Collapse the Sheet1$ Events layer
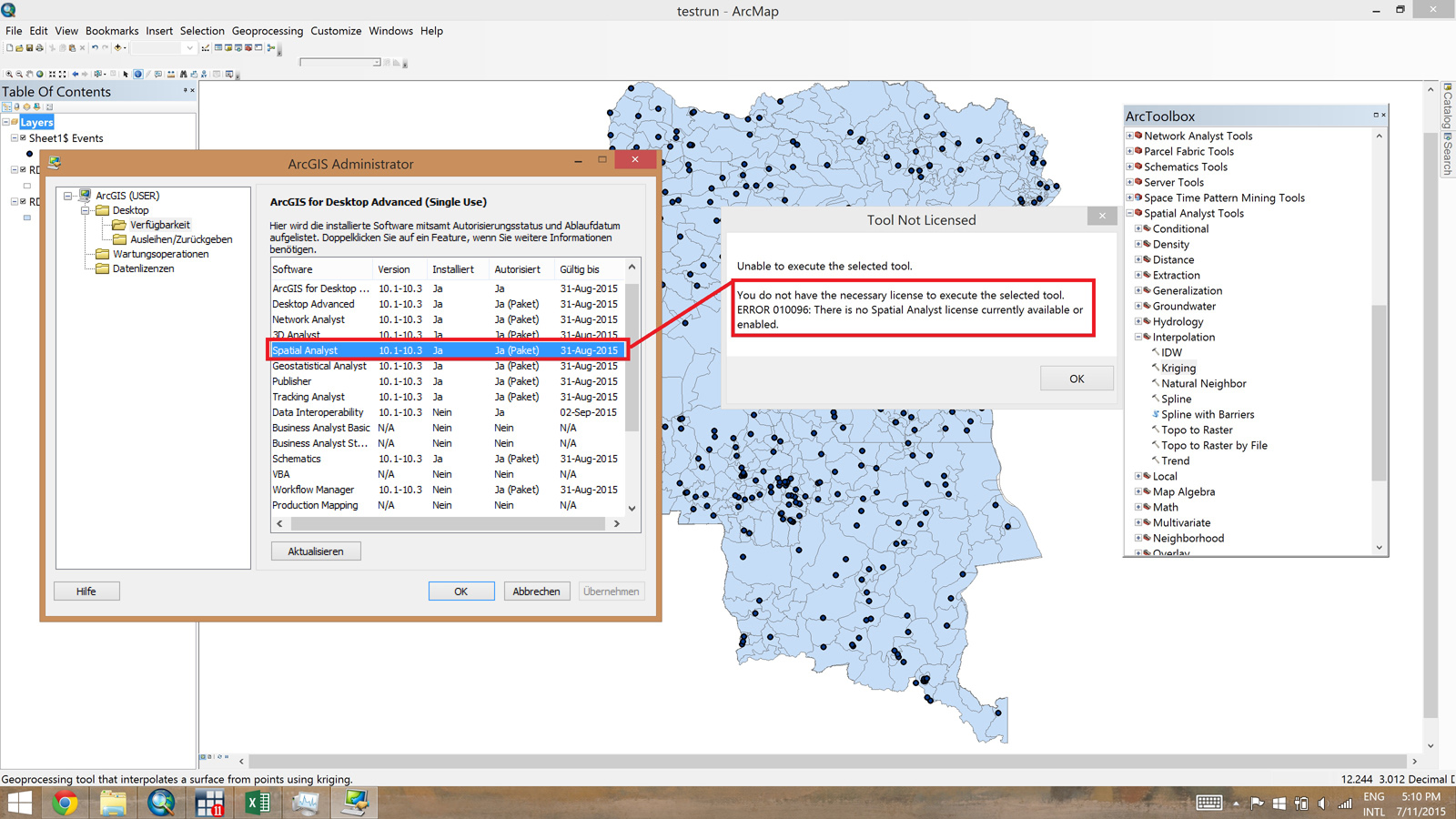The image size is (1456, 819). (x=14, y=138)
